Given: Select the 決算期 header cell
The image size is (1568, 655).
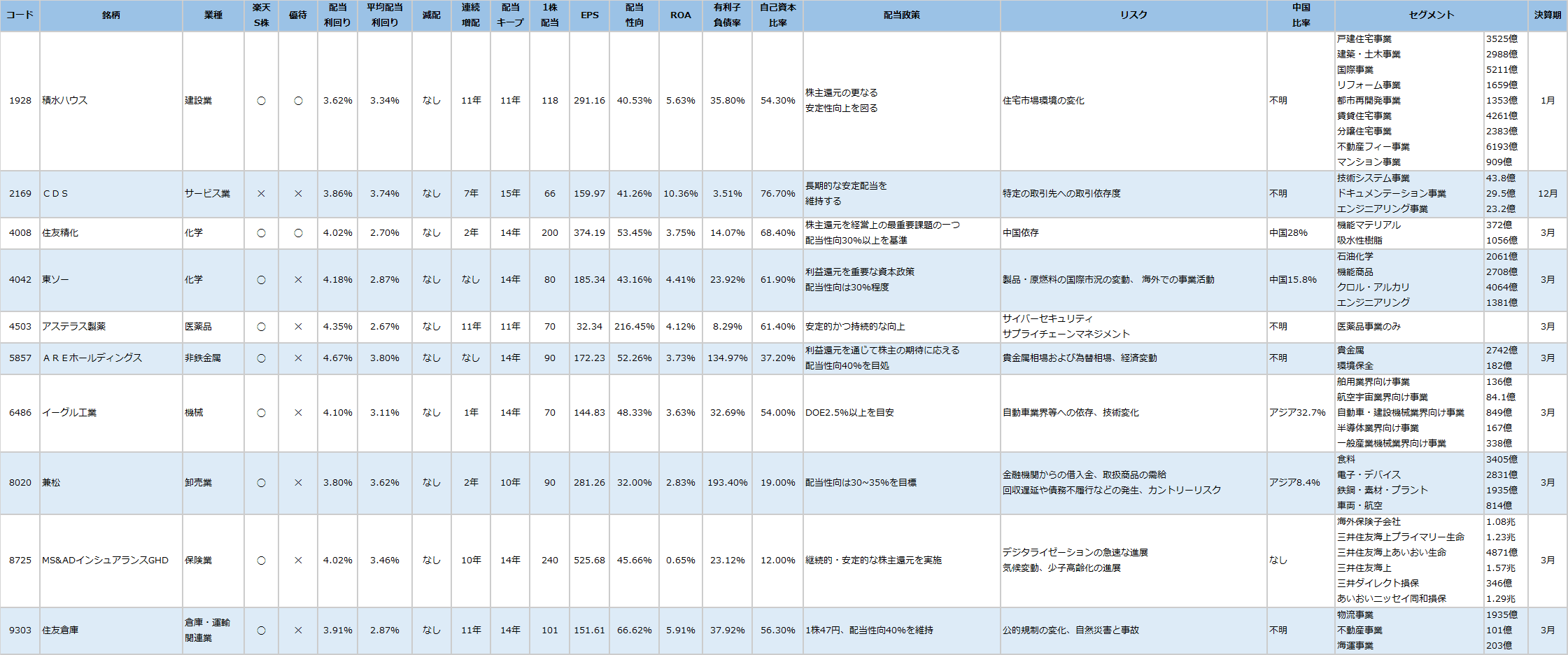Looking at the screenshot, I should pos(1548,15).
